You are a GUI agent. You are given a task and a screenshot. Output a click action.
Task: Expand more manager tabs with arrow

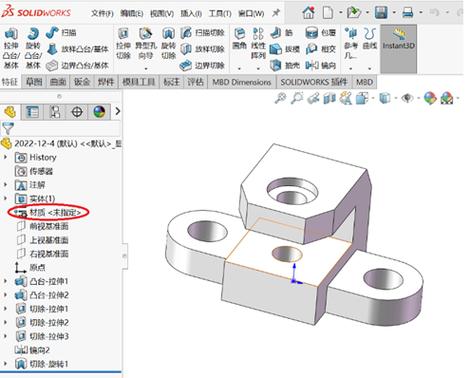(117, 111)
